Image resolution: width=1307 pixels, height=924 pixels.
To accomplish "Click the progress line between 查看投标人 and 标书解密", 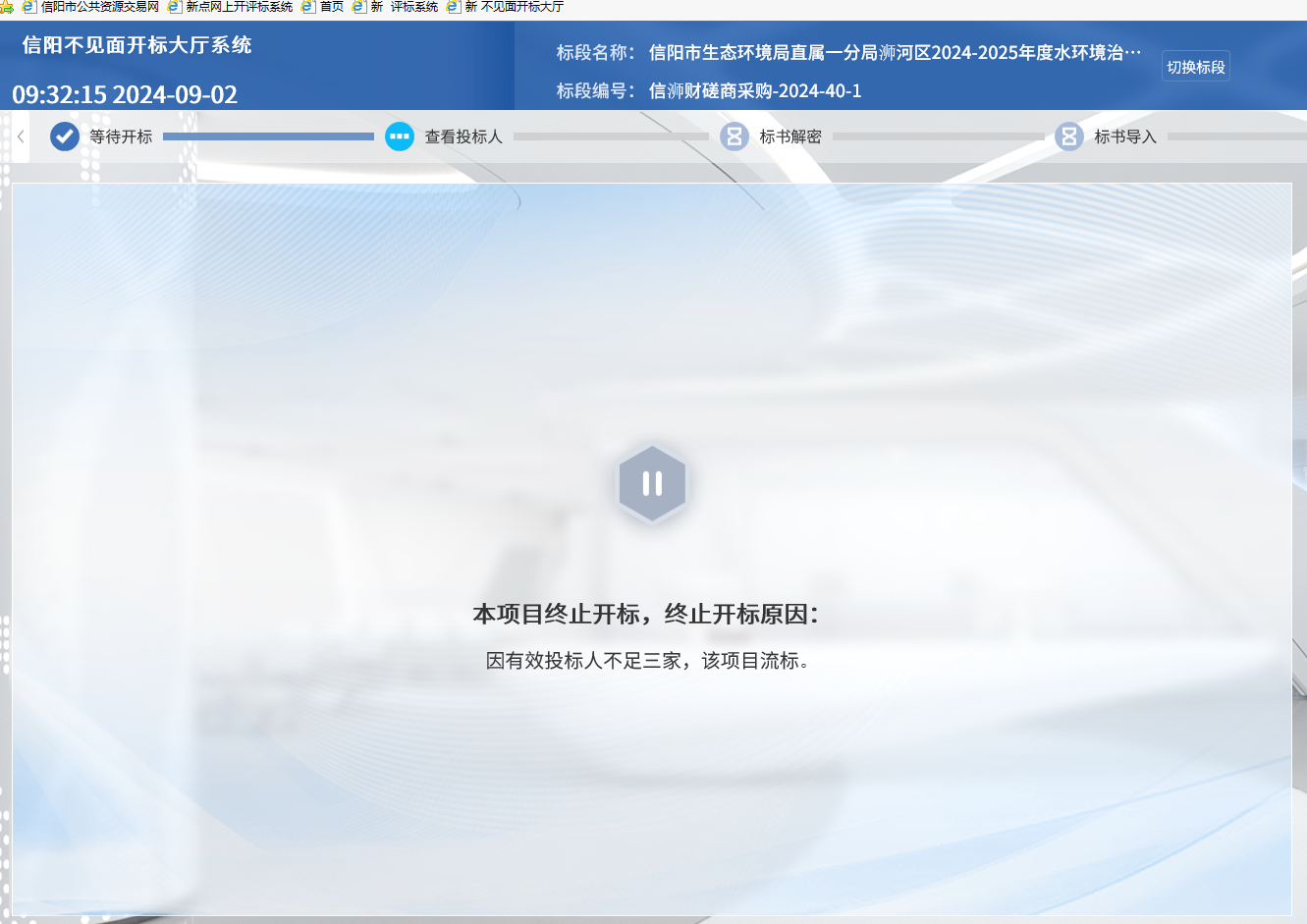I will point(611,136).
